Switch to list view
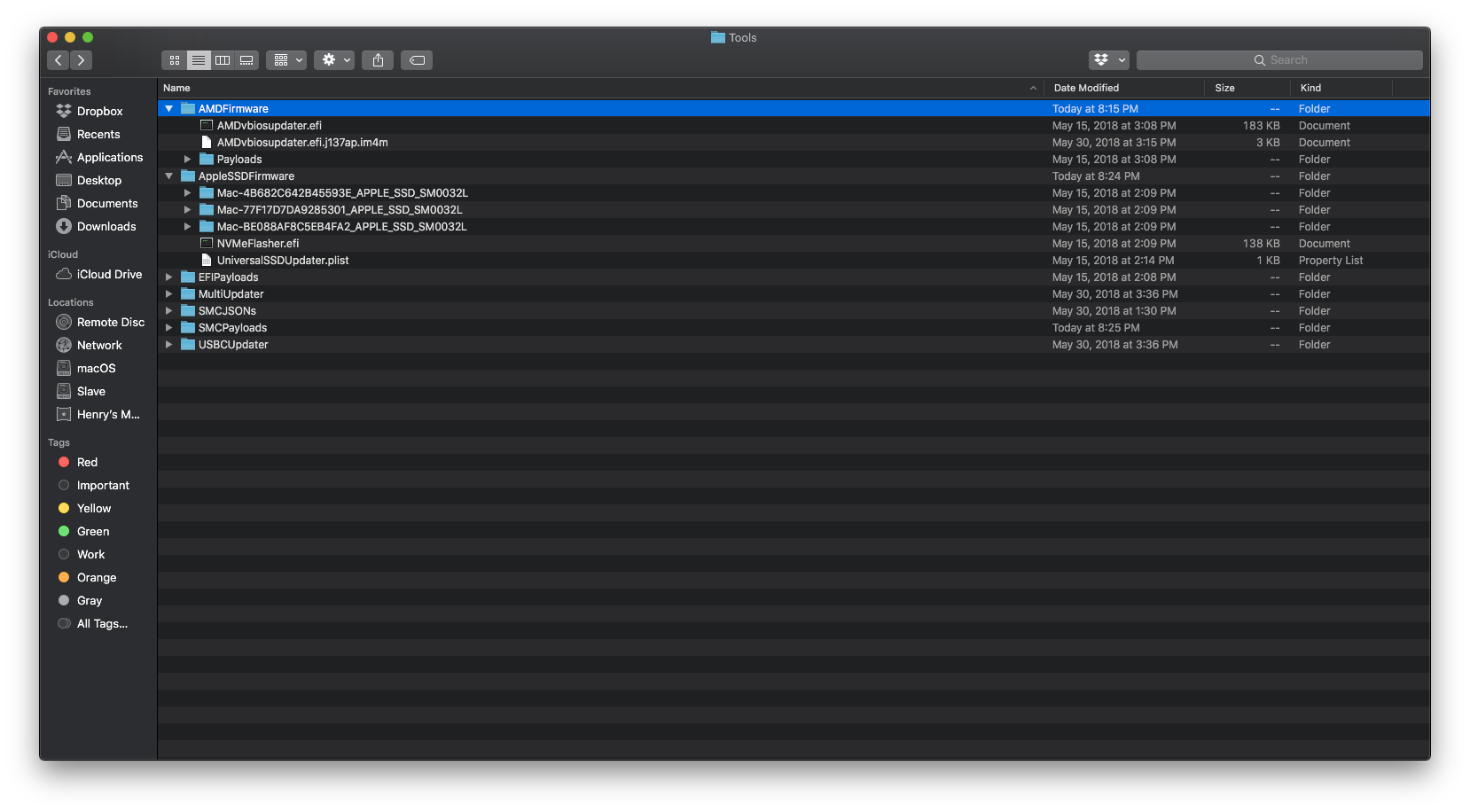This screenshot has height=812, width=1470. coord(199,60)
